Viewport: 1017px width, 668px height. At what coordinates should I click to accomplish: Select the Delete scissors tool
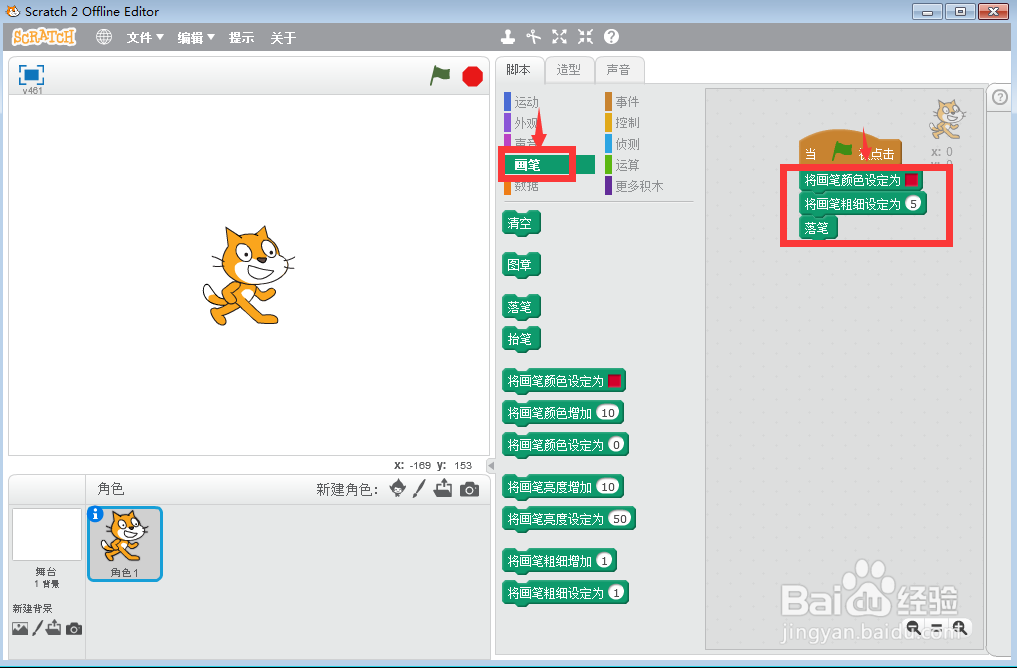click(533, 37)
